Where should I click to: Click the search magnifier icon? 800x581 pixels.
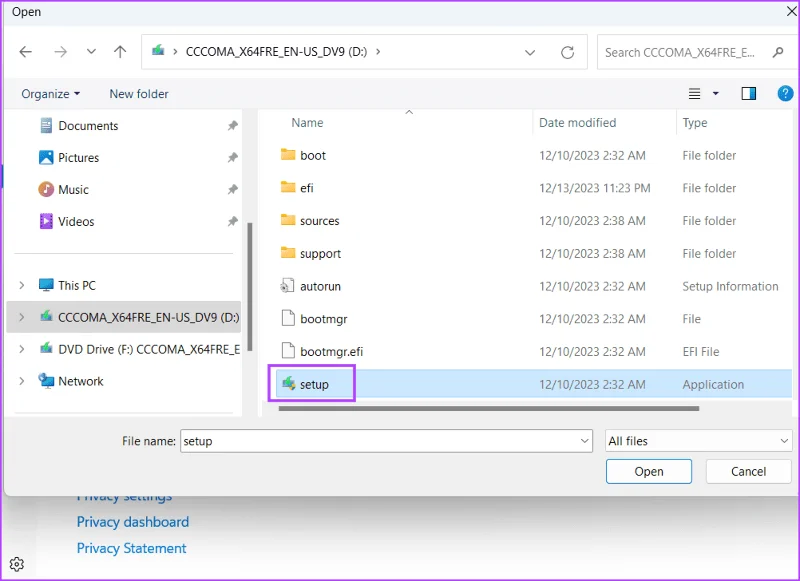[x=778, y=52]
